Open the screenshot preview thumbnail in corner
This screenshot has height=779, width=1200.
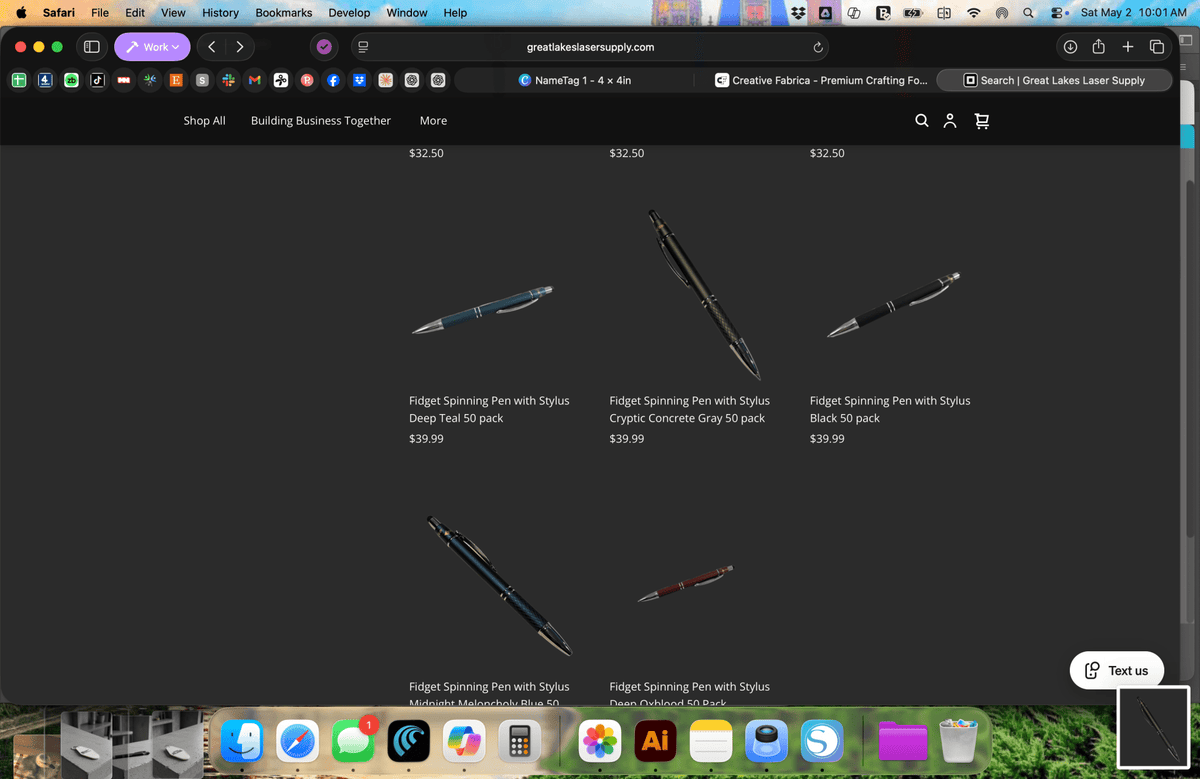tap(1153, 727)
